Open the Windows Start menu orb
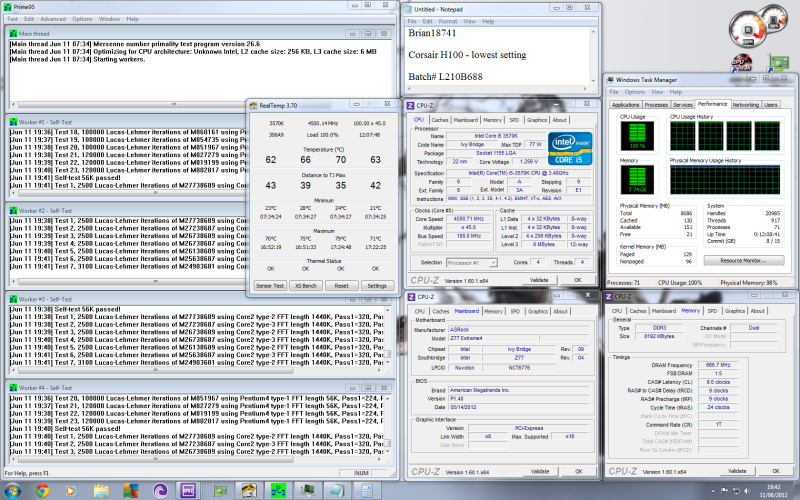This screenshot has height=500, width=800. [x=12, y=490]
